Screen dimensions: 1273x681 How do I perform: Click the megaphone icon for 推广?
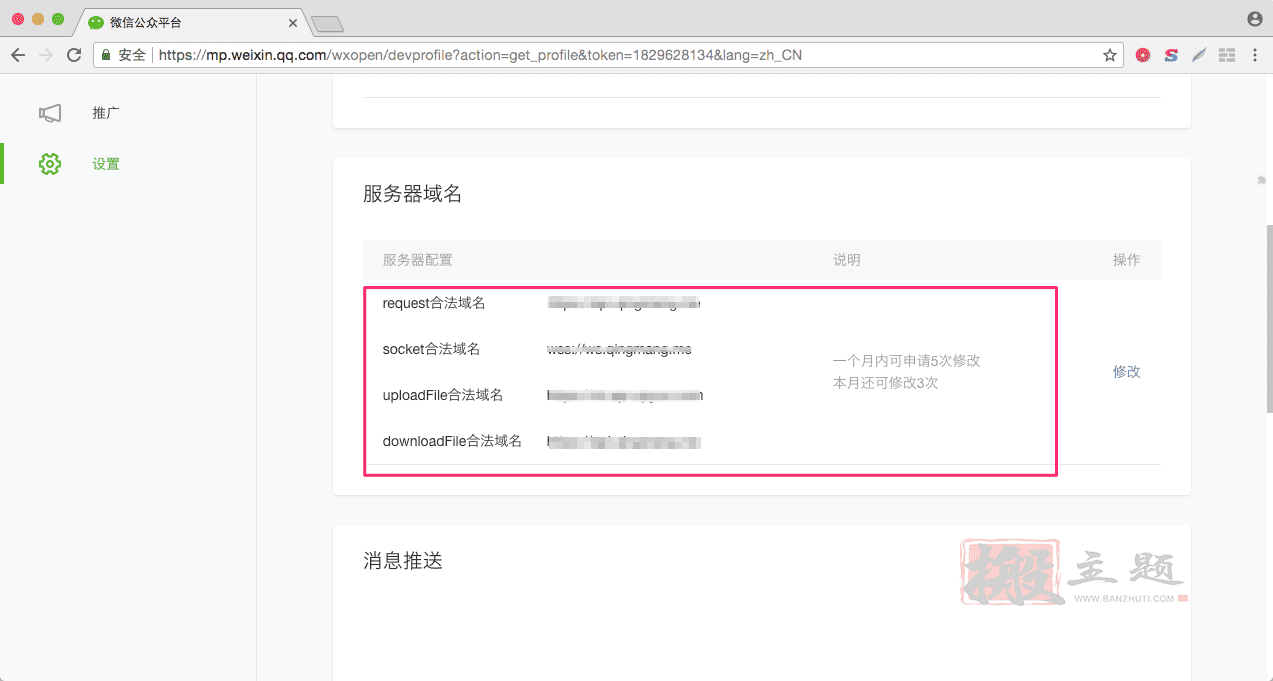click(50, 113)
